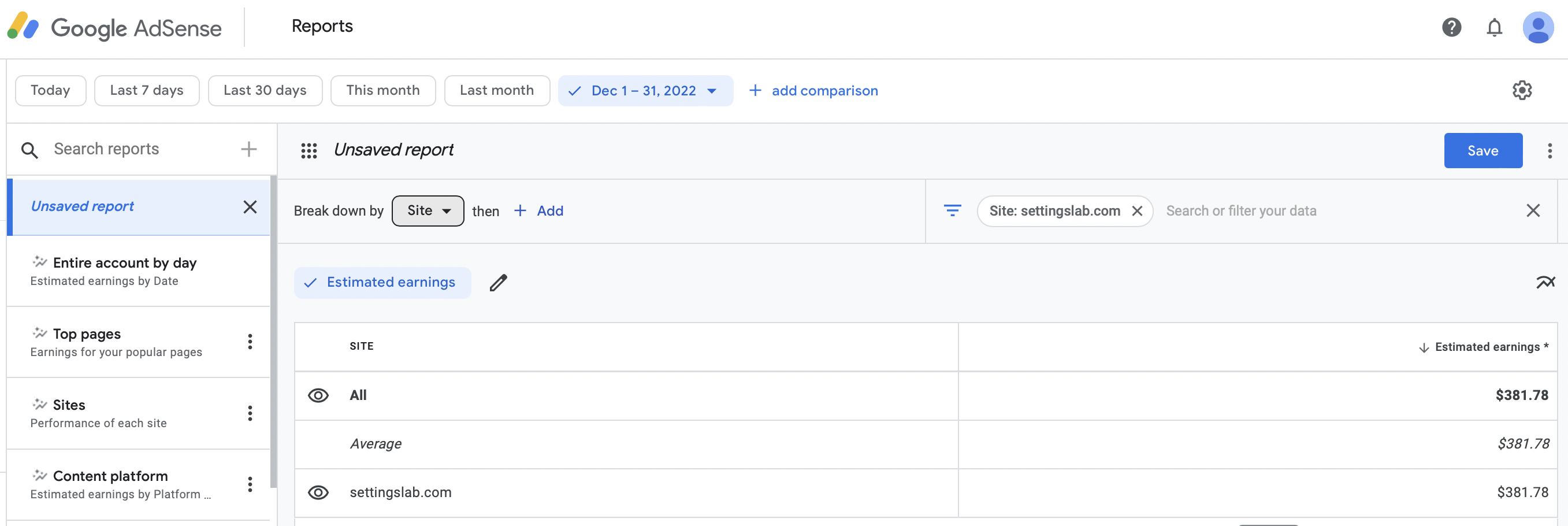Edit metrics with the pencil icon
Image resolution: width=1568 pixels, height=526 pixels.
pyautogui.click(x=498, y=283)
